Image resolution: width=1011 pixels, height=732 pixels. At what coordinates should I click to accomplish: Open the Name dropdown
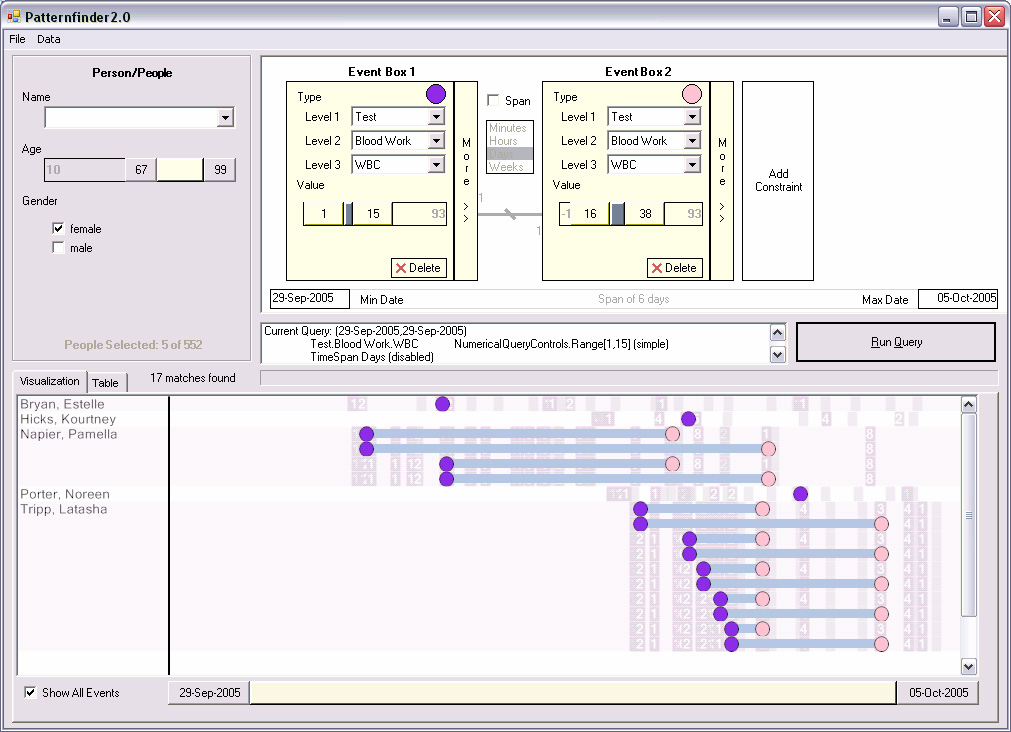tap(225, 117)
